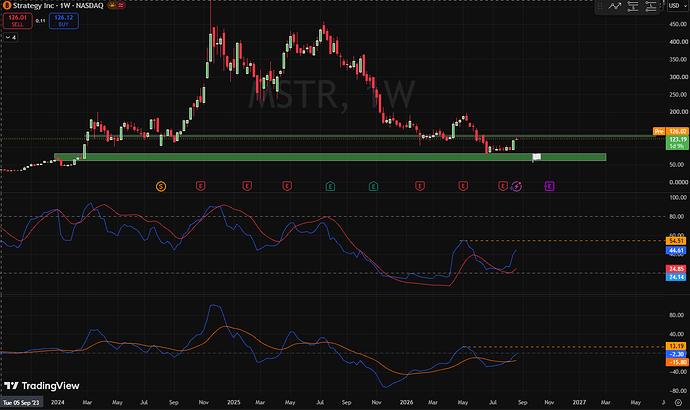Image resolution: width=690 pixels, height=410 pixels.
Task: Click the red earnings marker near February 2026
Action: tap(420, 187)
